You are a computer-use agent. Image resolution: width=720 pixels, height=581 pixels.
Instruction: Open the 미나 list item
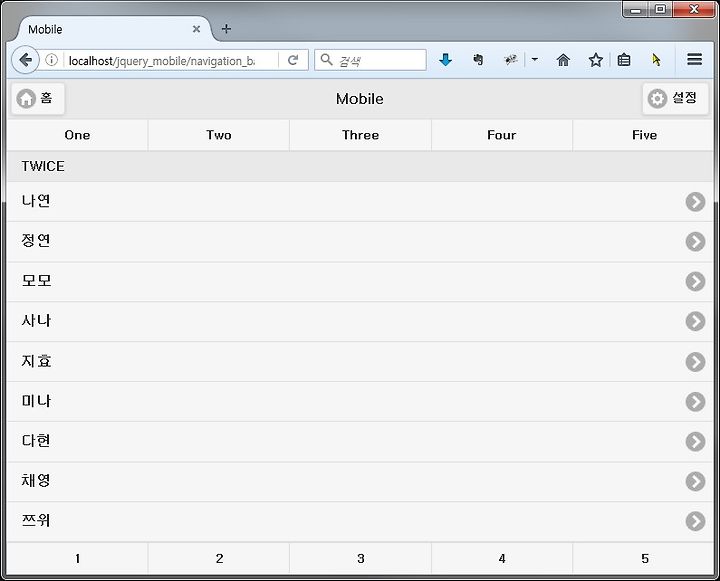pos(360,401)
